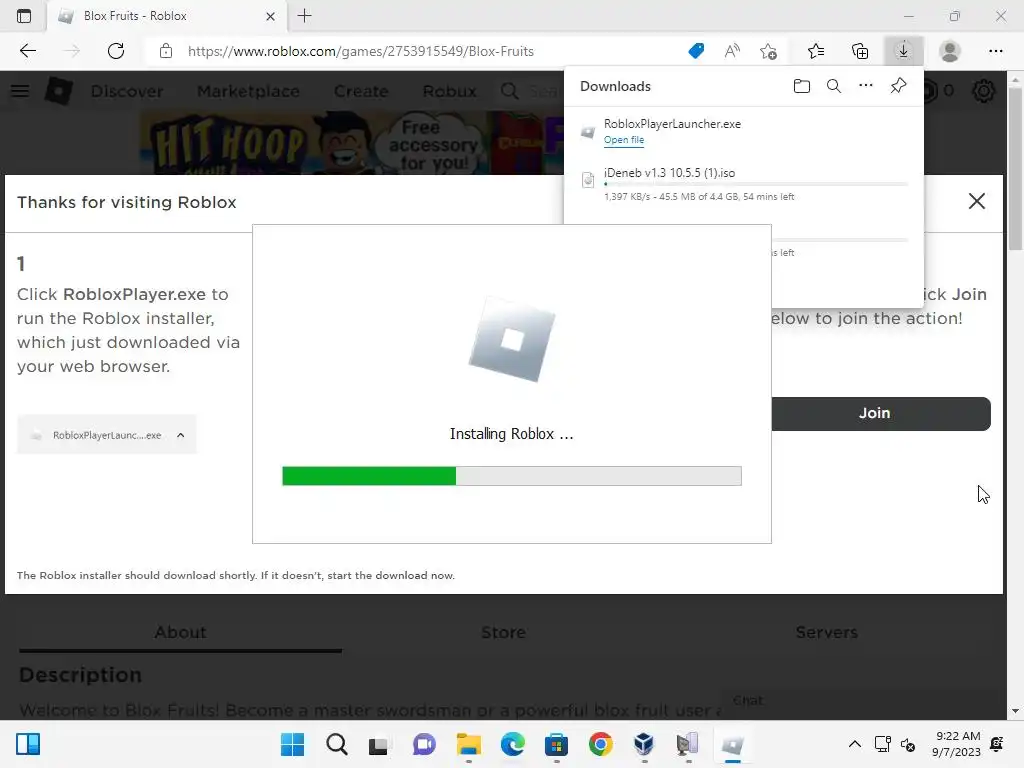Open the tab actions menu icon
Screen dimensions: 1024x768
click(24, 16)
